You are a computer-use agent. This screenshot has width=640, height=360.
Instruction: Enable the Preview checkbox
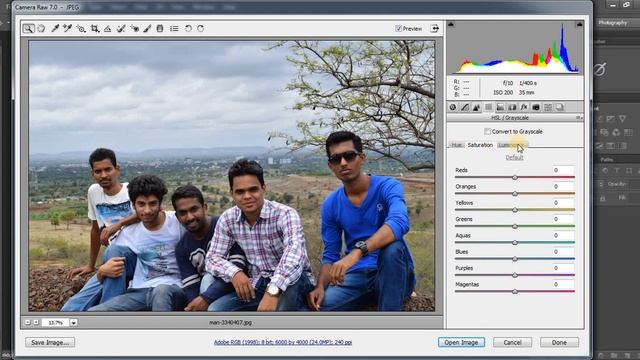tap(398, 29)
